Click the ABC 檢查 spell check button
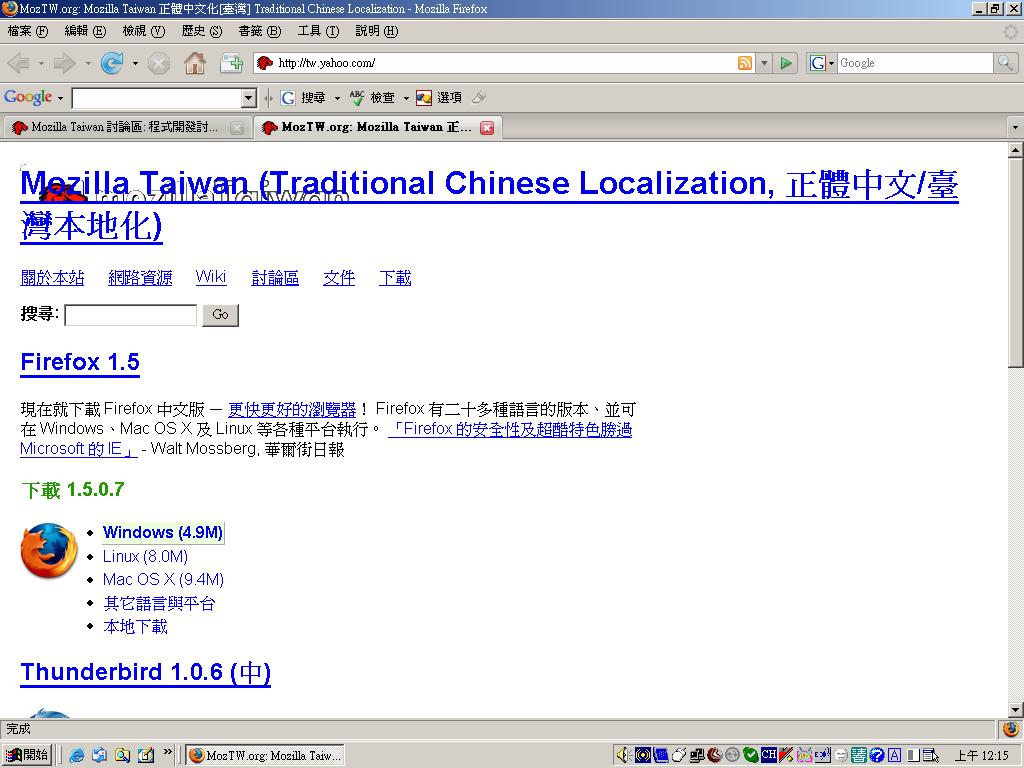1024x768 pixels. (x=372, y=98)
